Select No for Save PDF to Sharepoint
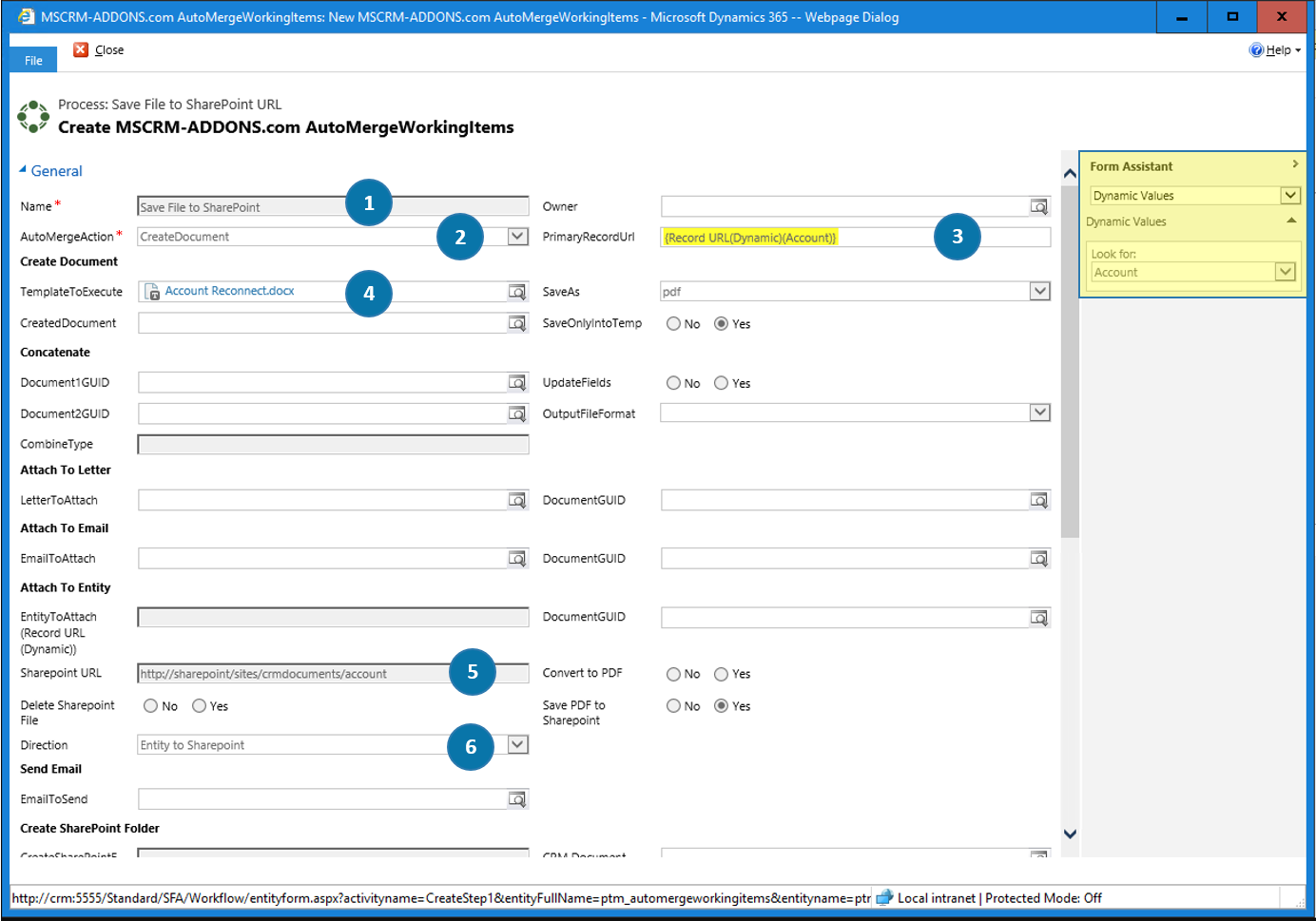Image resolution: width=1316 pixels, height=921 pixels. pyautogui.click(x=673, y=705)
